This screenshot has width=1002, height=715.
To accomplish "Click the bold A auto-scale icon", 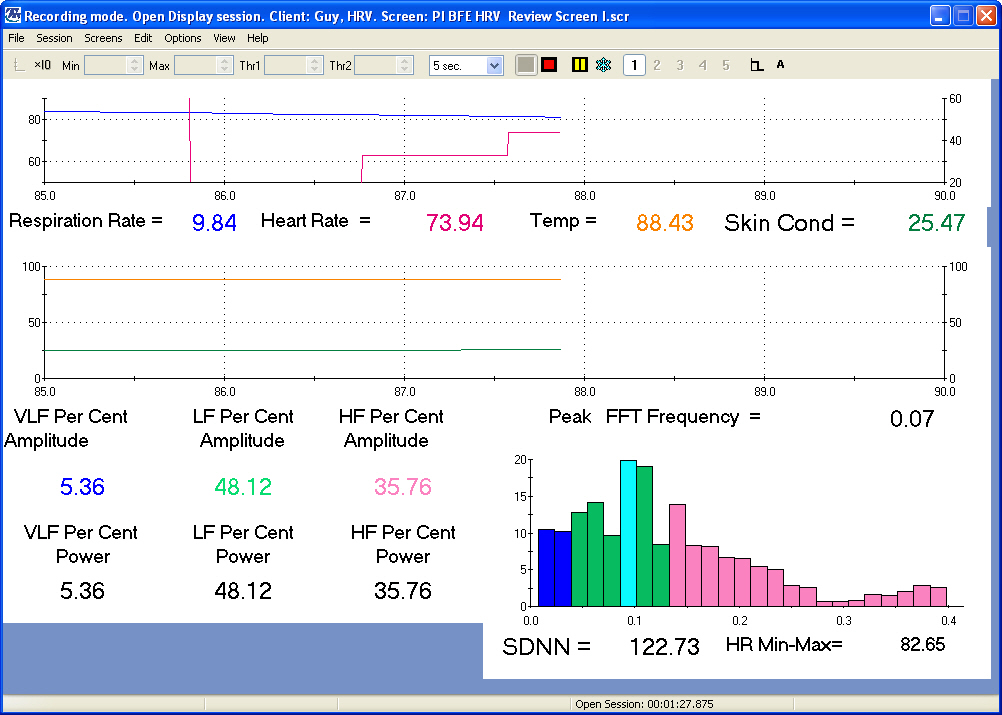I will pyautogui.click(x=780, y=65).
